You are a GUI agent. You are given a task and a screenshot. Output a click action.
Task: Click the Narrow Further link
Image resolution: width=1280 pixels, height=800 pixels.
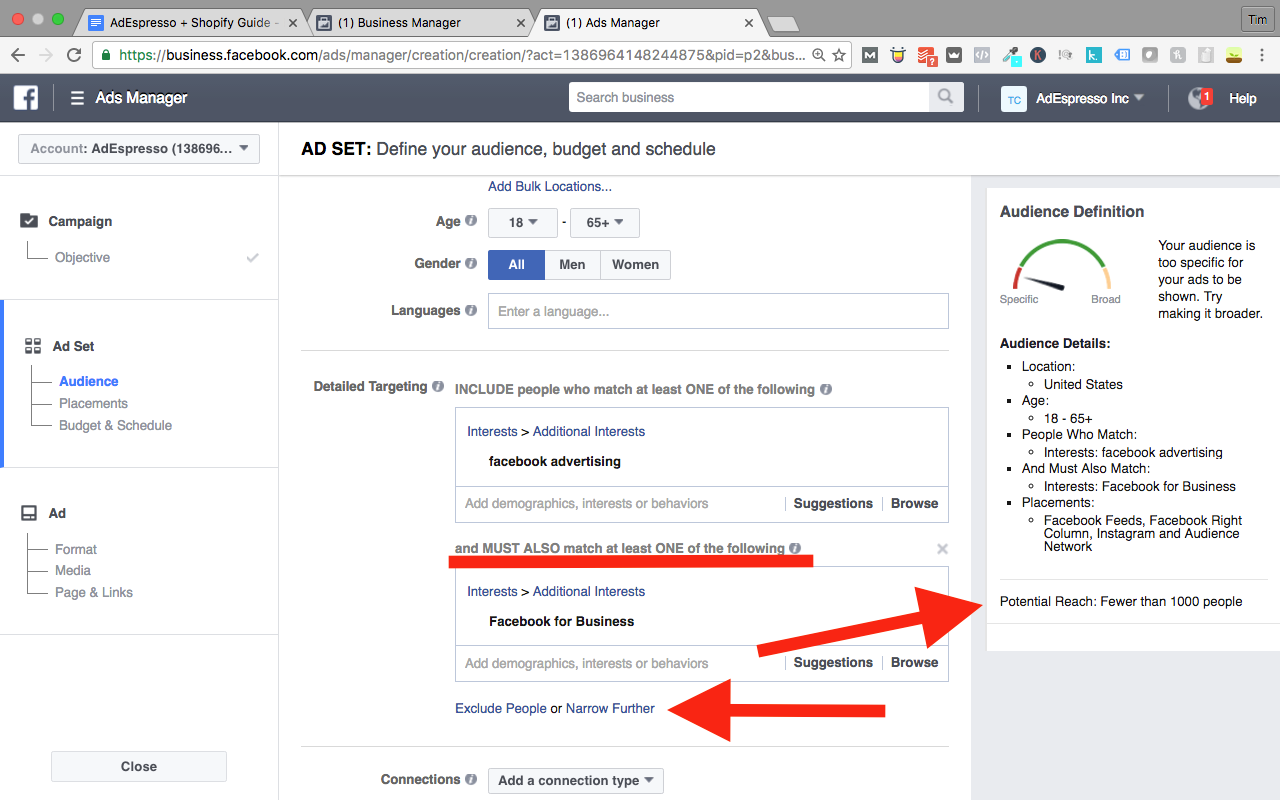pos(610,708)
